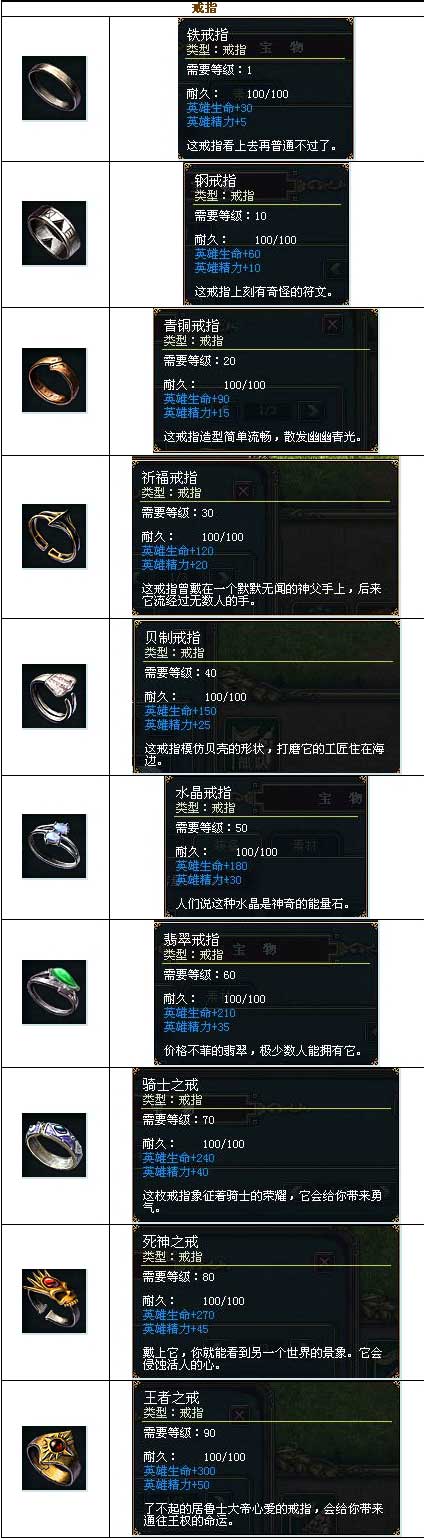The width and height of the screenshot is (424, 1539).
Task: Click the 钢戒指 description panel
Action: (265, 234)
